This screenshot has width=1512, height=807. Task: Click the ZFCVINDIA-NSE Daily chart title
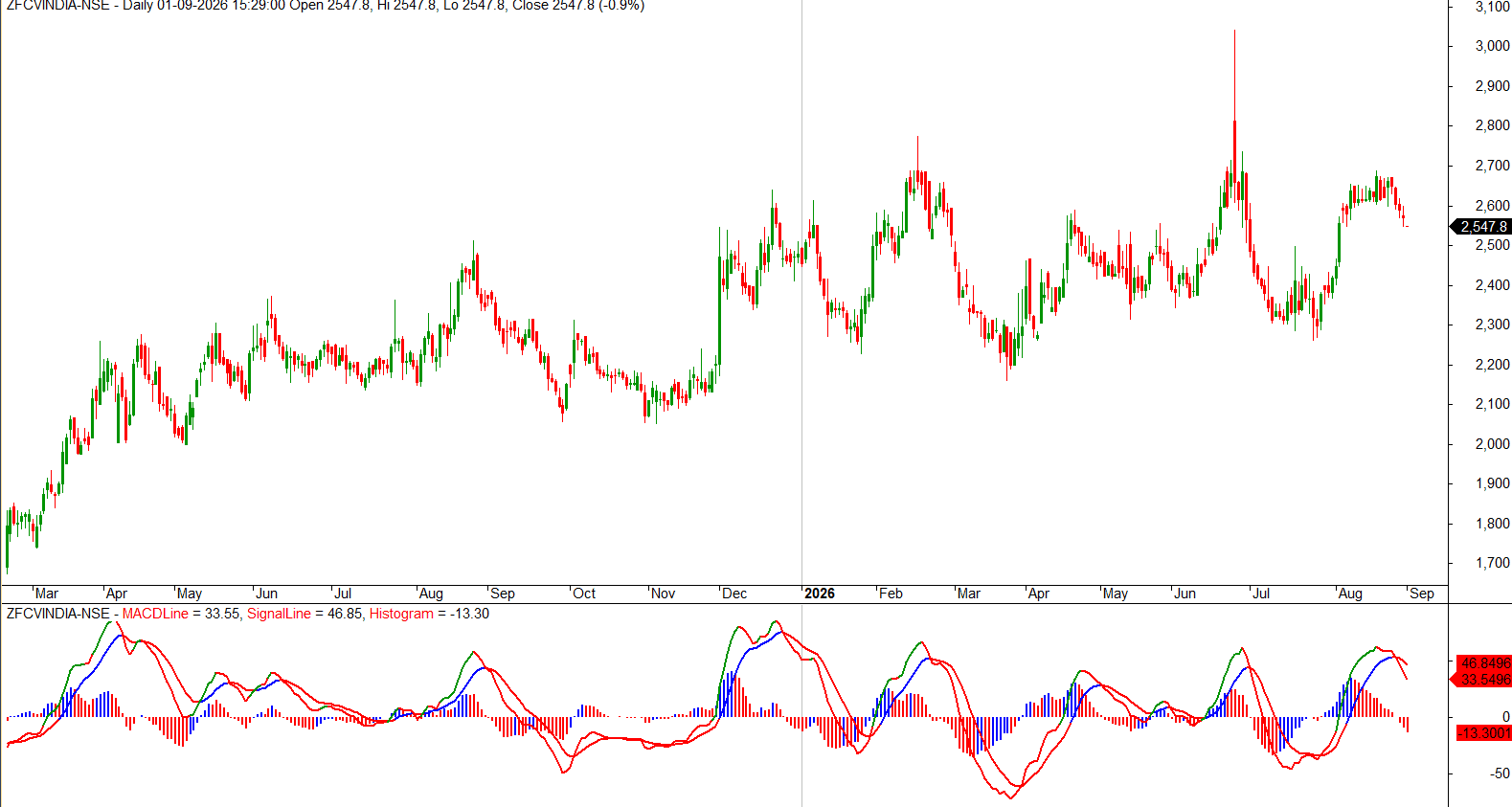tap(326, 6)
